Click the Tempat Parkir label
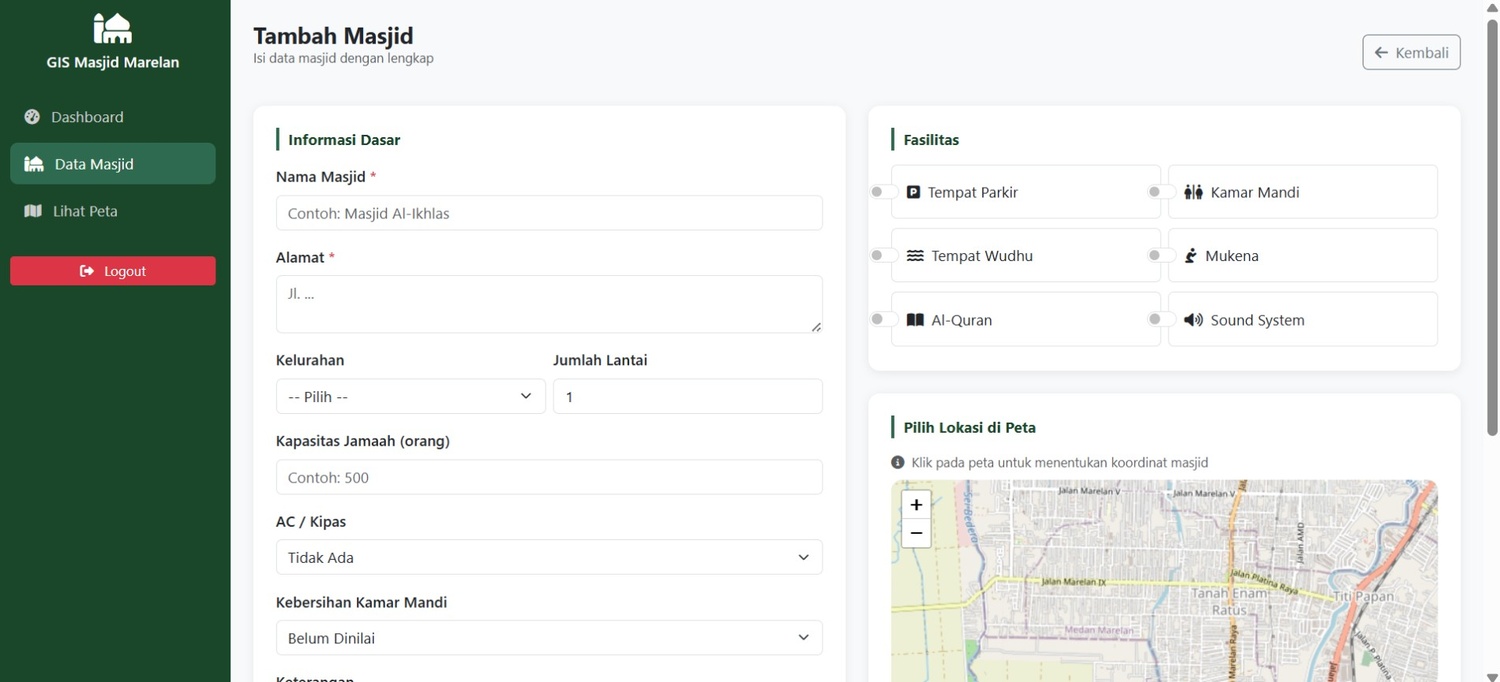1500x682 pixels. [972, 192]
